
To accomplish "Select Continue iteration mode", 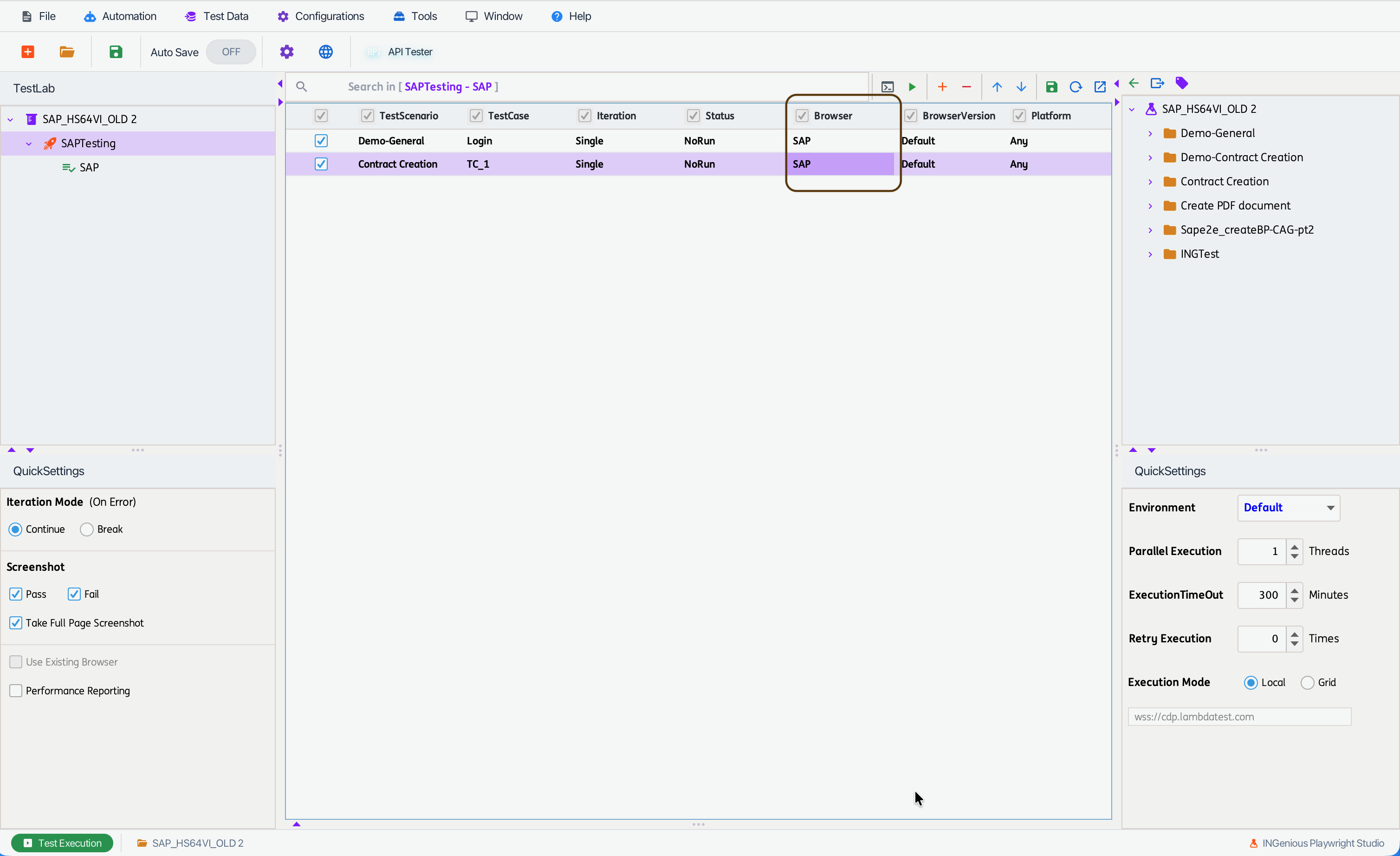I will click(15, 529).
